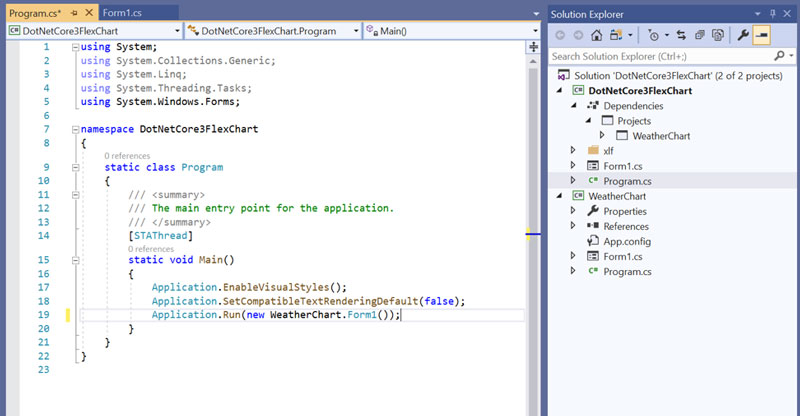This screenshot has width=800, height=416.
Task: Click the Back arrow in Solution Explorer toolbar
Action: (560, 35)
